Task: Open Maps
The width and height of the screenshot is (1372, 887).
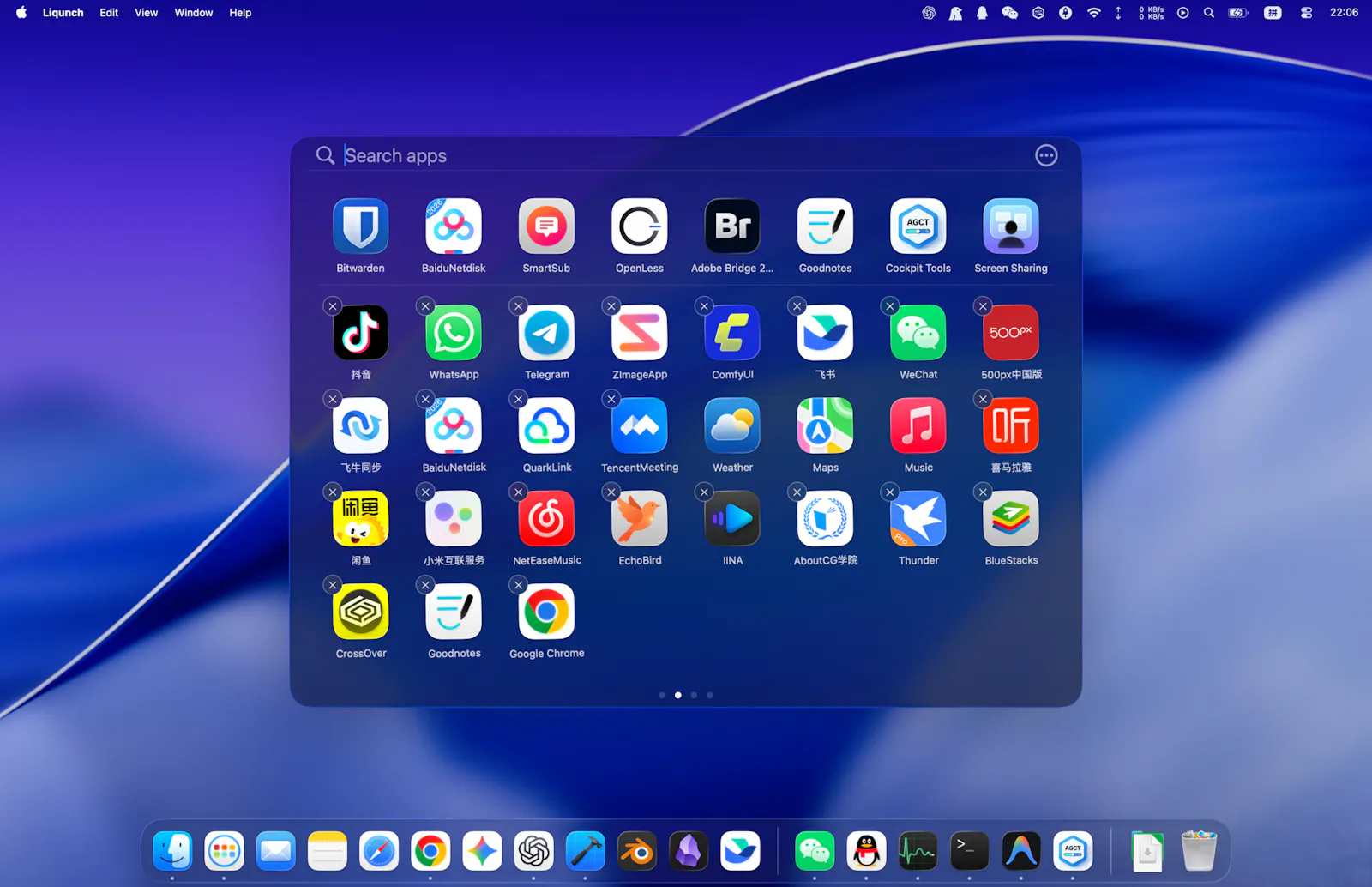Action: [825, 425]
